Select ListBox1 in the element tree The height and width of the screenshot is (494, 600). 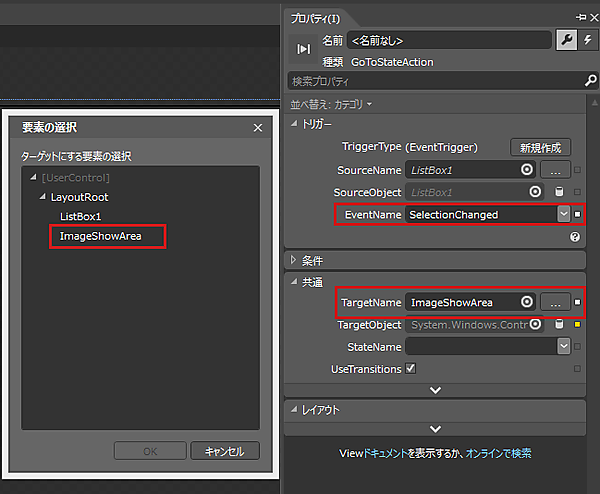point(80,217)
